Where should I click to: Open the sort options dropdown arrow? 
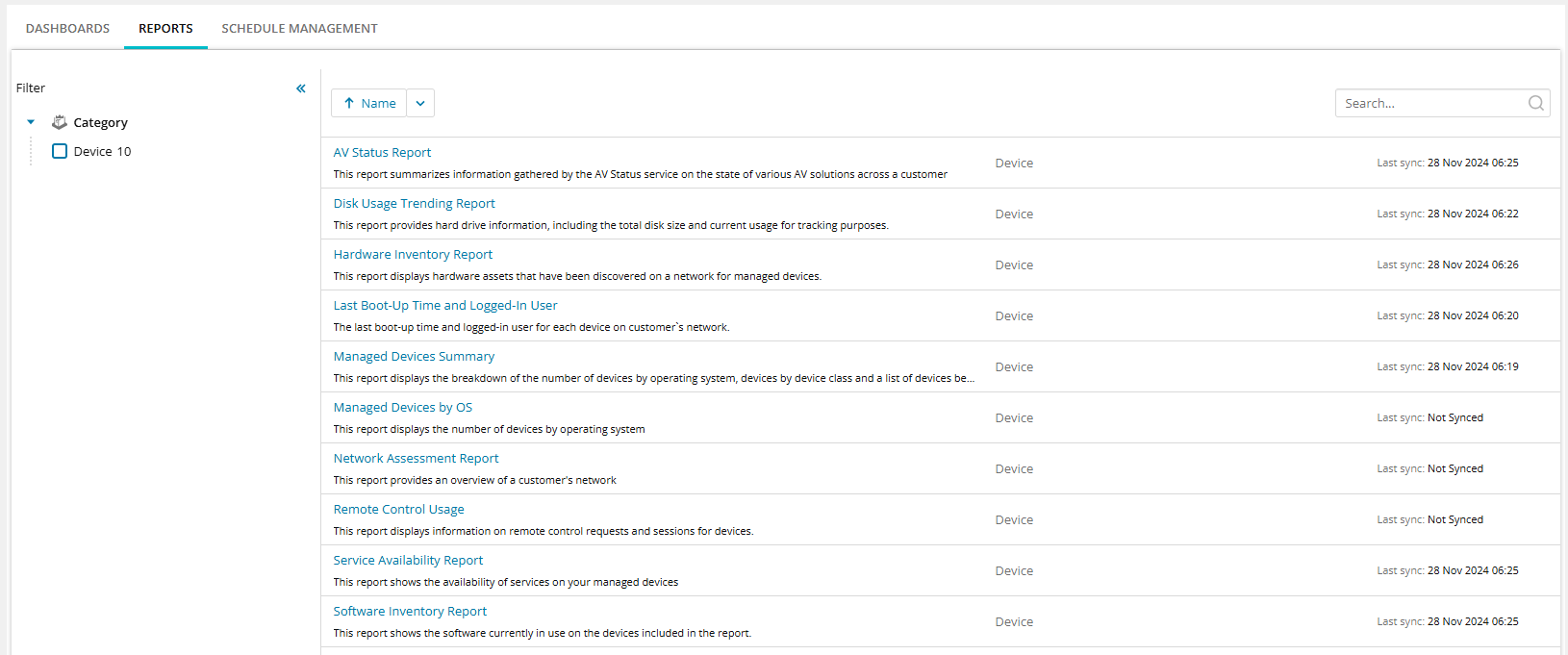pos(420,103)
